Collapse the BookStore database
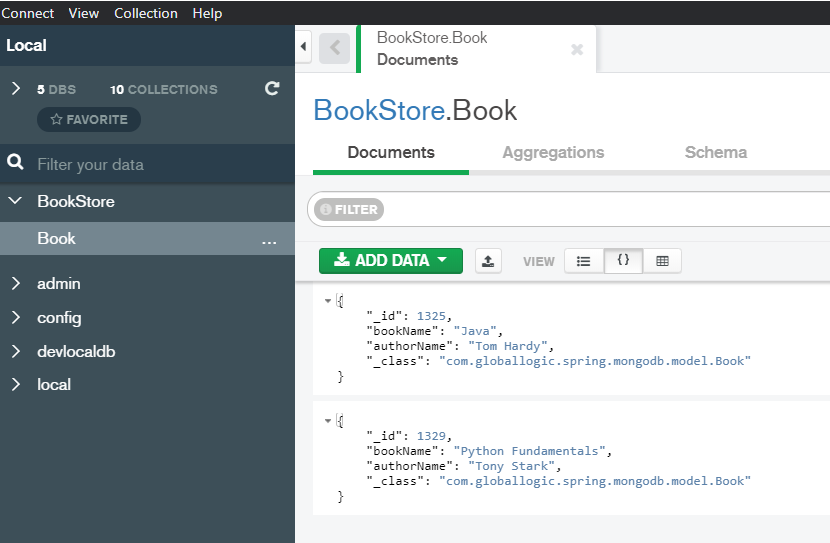Image resolution: width=830 pixels, height=543 pixels. pyautogui.click(x=15, y=201)
